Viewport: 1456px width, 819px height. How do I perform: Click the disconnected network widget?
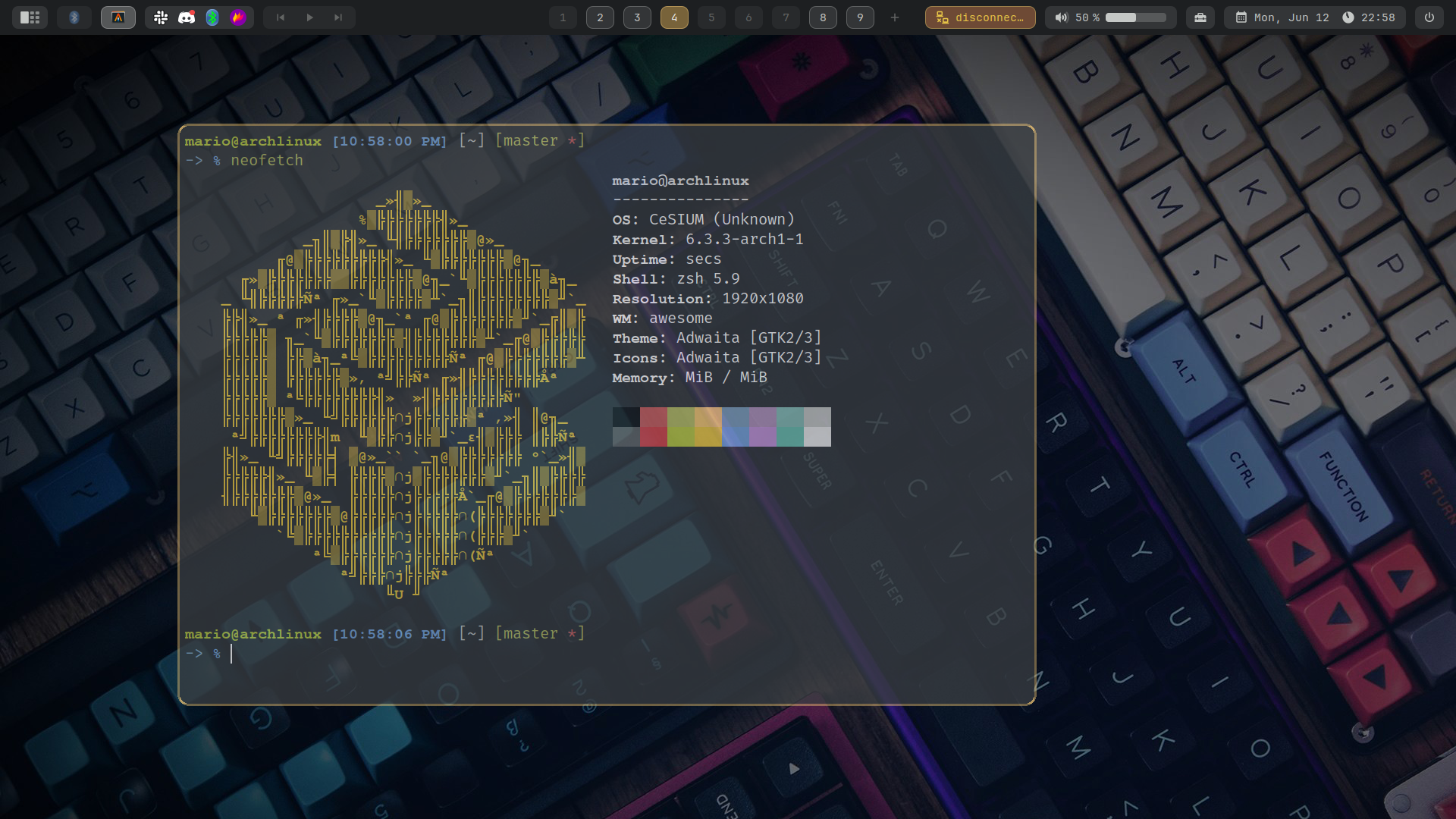point(981,17)
